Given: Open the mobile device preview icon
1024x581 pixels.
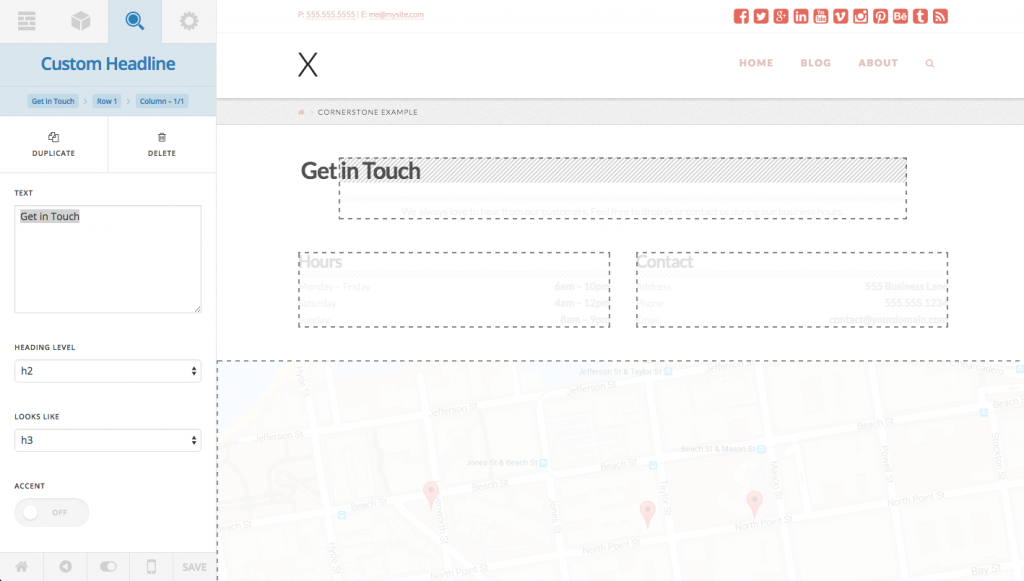Looking at the screenshot, I should [x=151, y=566].
